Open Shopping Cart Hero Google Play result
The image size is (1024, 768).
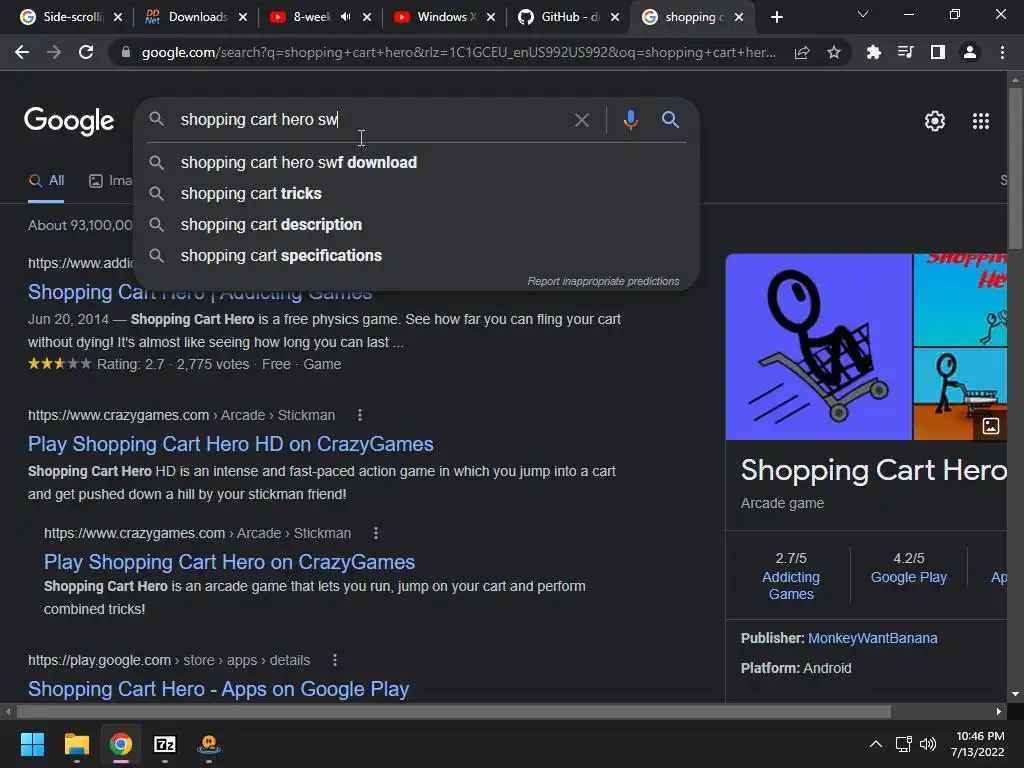(218, 689)
